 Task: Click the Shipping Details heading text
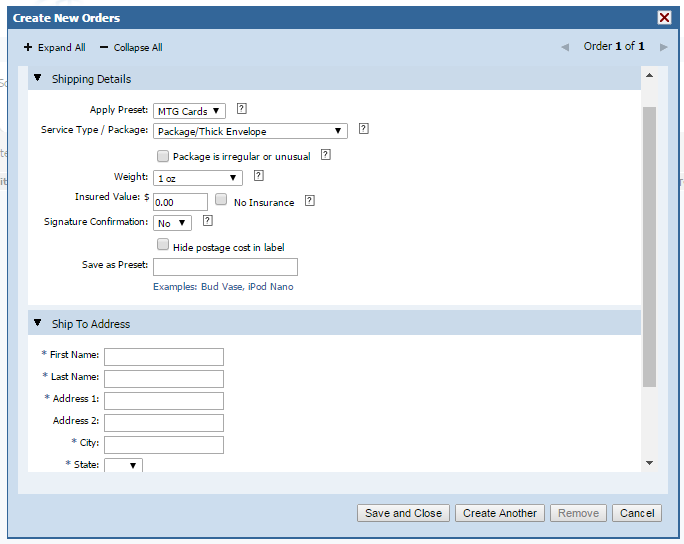[91, 79]
